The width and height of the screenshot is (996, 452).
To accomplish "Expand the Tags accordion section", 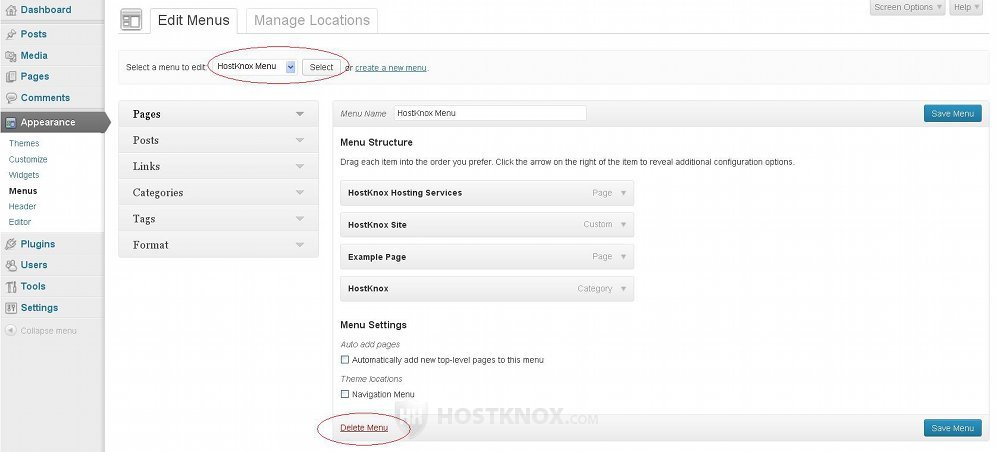I will pos(219,218).
